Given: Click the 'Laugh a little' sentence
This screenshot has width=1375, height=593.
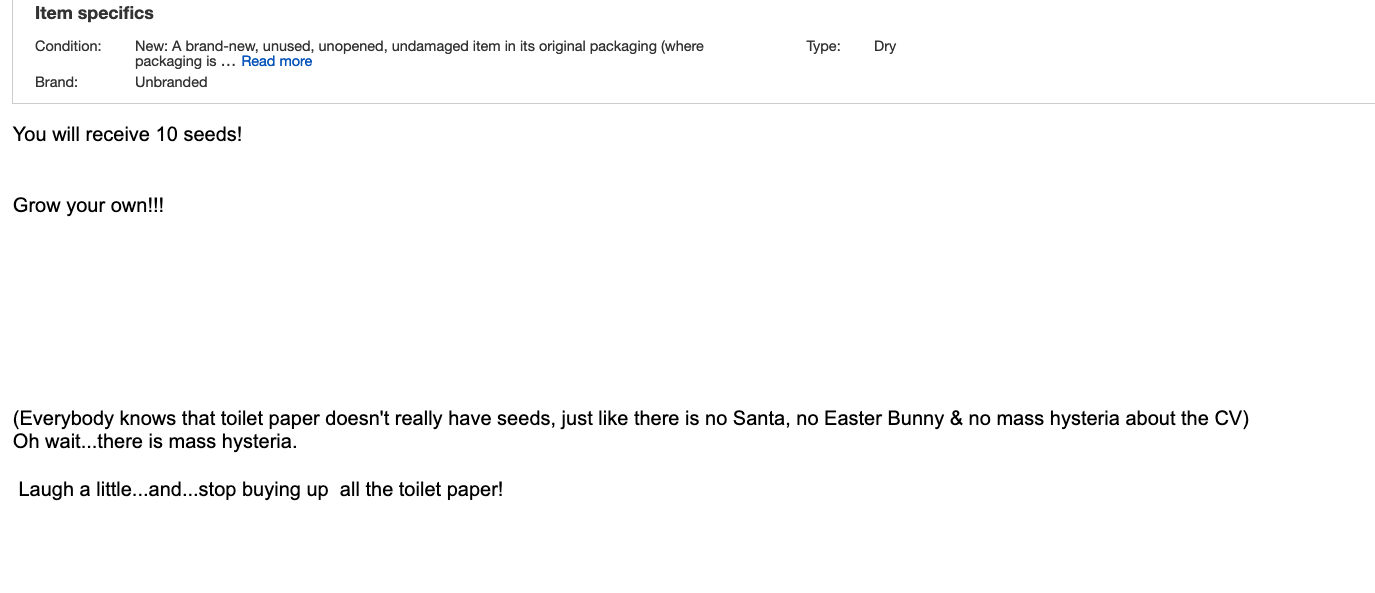Looking at the screenshot, I should coord(260,489).
